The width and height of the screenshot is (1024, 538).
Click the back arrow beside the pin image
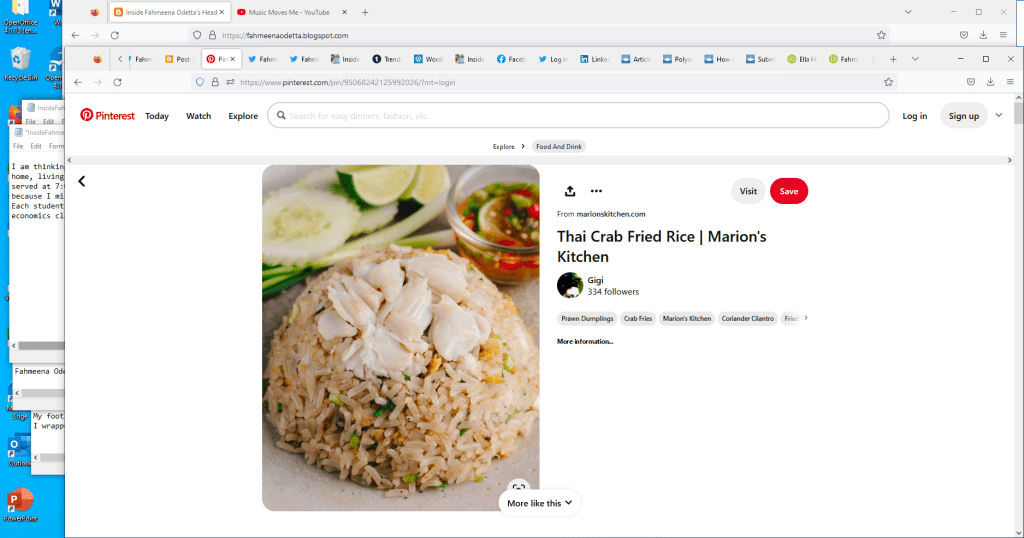82,182
